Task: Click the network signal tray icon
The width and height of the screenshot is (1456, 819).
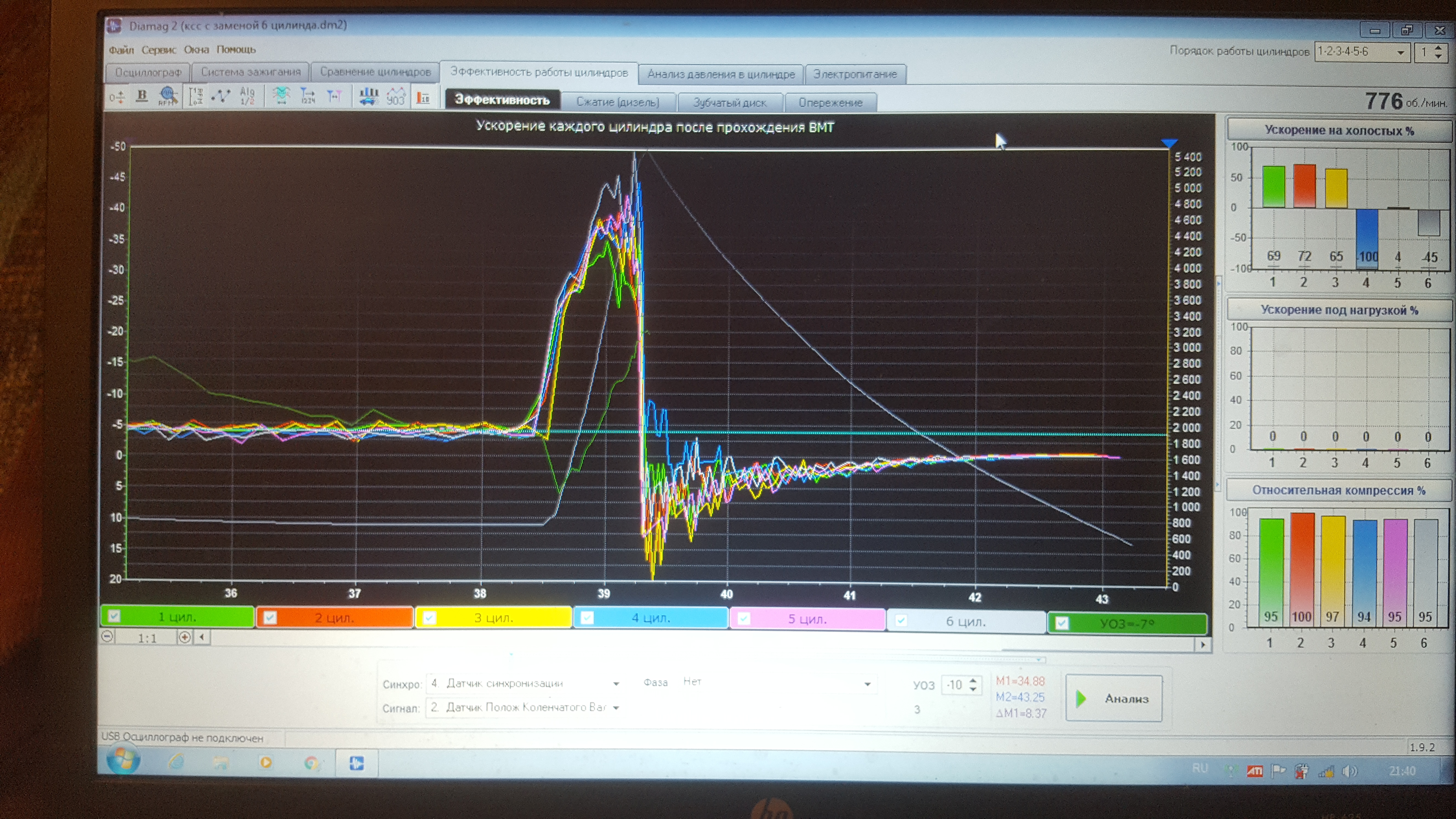Action: pyautogui.click(x=1326, y=771)
